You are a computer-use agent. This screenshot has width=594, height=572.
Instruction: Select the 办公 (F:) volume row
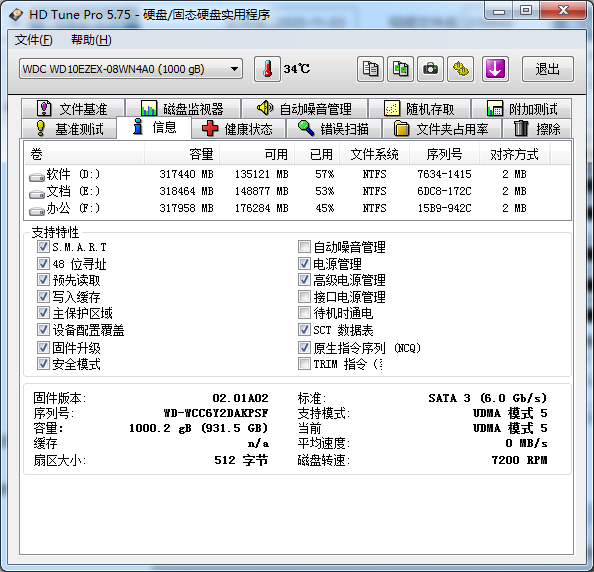297,208
